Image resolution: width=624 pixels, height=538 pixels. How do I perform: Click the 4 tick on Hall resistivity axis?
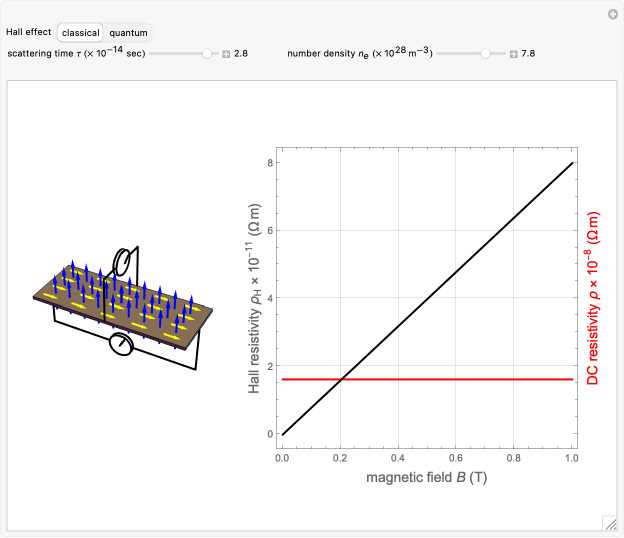pyautogui.click(x=271, y=298)
